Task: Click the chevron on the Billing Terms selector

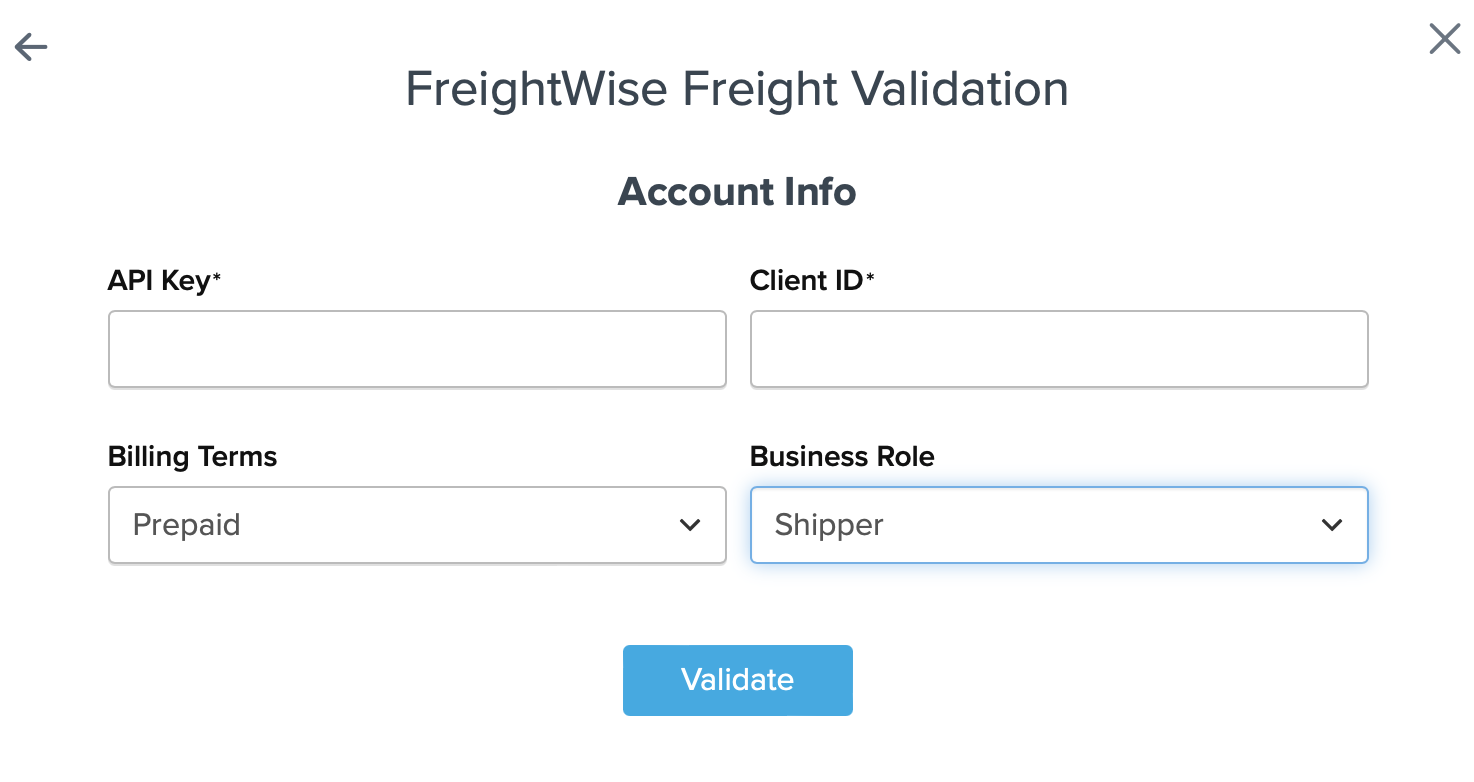Action: [x=690, y=524]
